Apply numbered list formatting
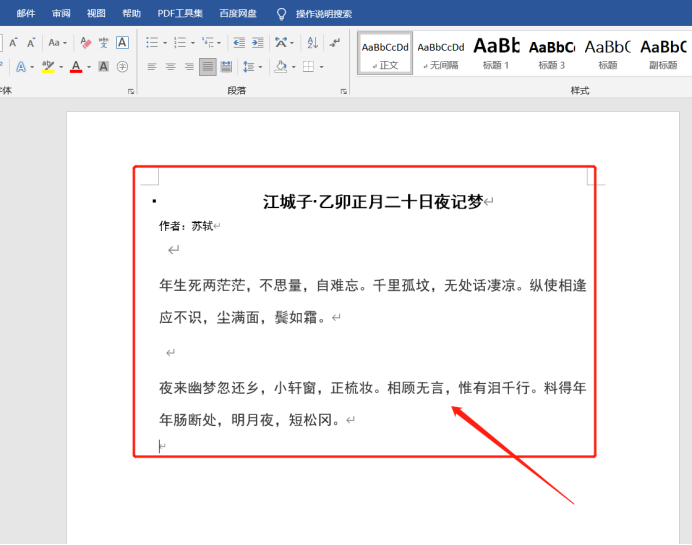Image resolution: width=692 pixels, height=545 pixels. 180,43
